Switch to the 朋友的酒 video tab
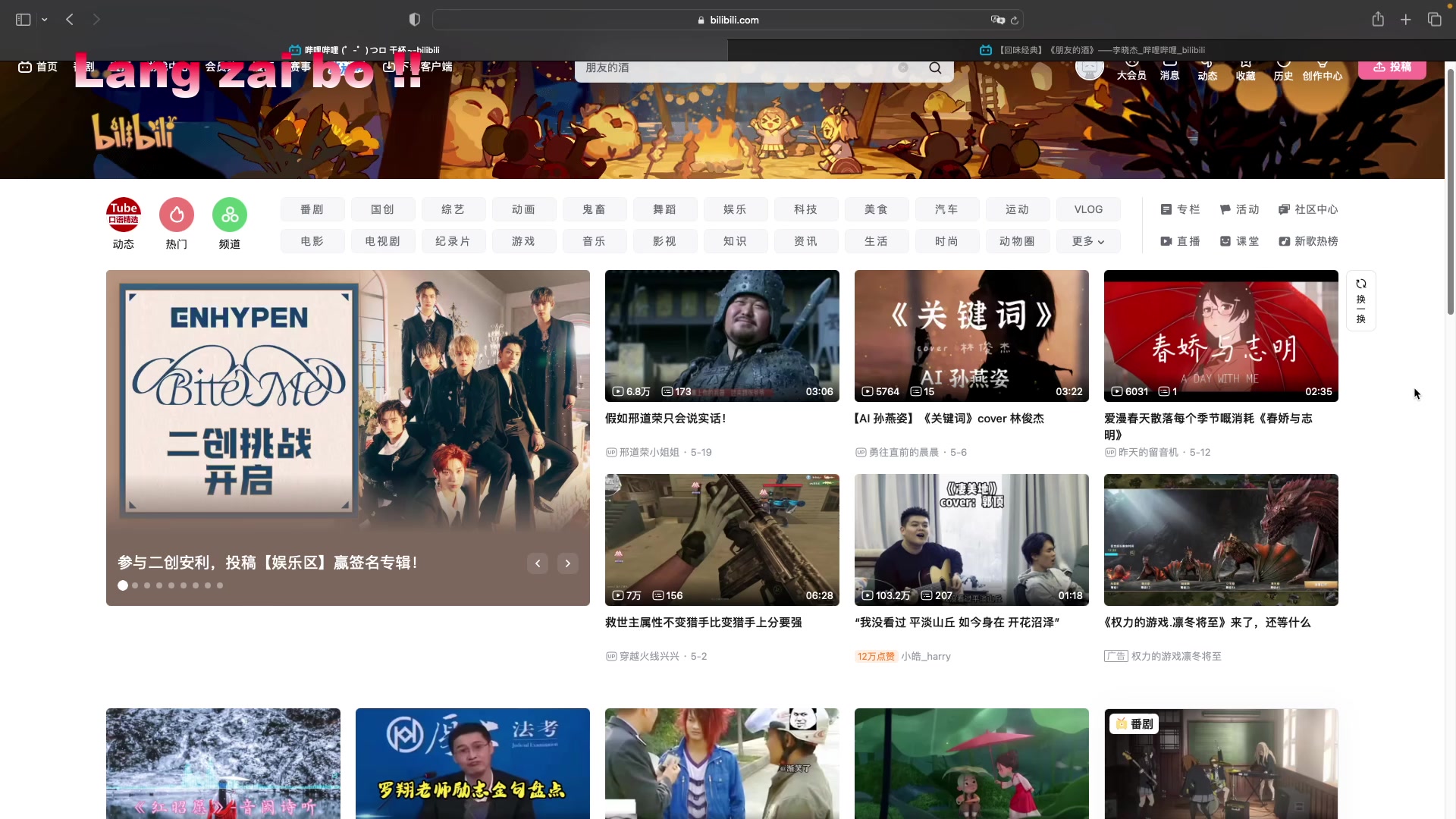This screenshot has height=819, width=1456. tap(1092, 50)
